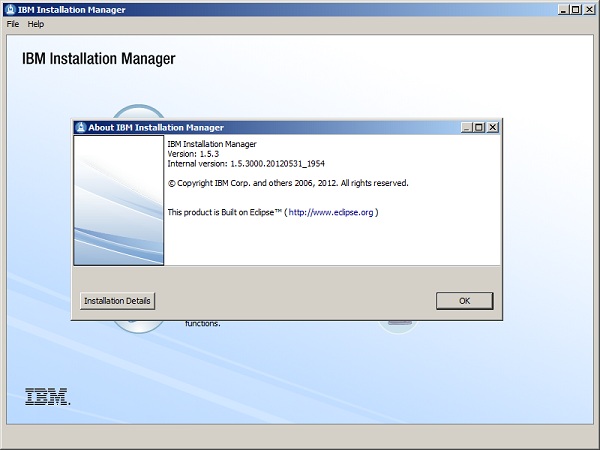Confirm the About dialog with OK
Image resolution: width=600 pixels, height=450 pixels.
tap(465, 301)
